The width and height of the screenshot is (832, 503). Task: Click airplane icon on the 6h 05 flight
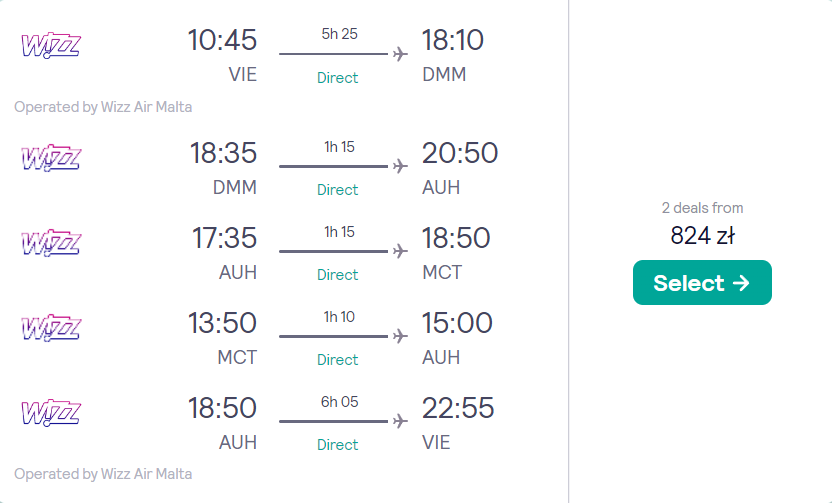401,422
